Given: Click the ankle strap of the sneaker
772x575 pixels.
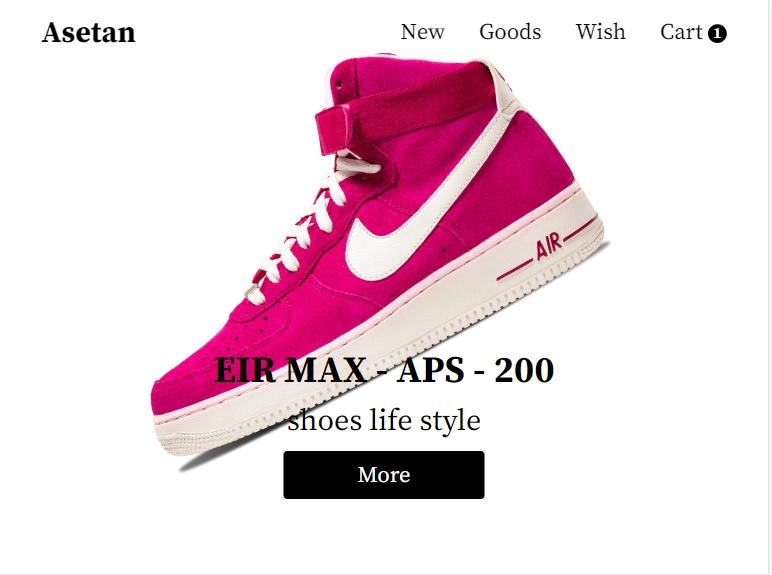Looking at the screenshot, I should pyautogui.click(x=404, y=106).
